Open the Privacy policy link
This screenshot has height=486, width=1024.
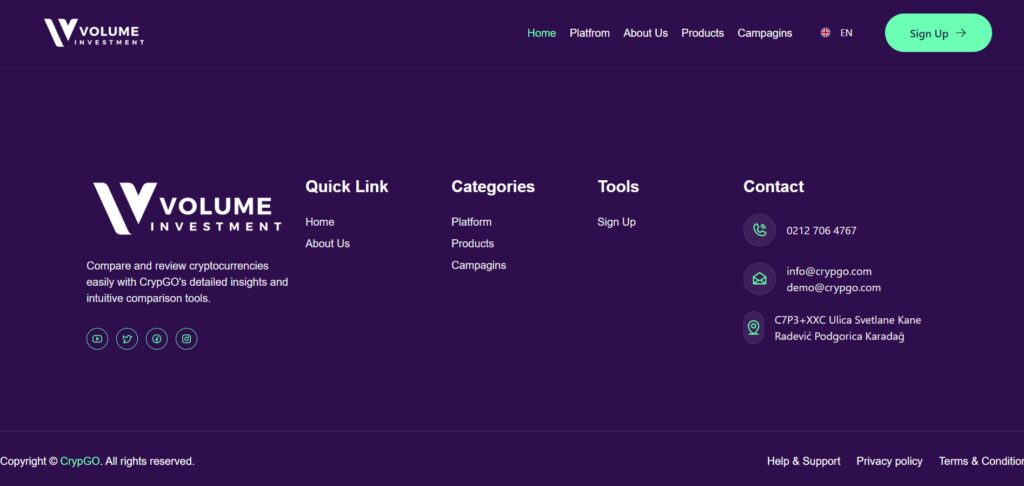coord(889,461)
